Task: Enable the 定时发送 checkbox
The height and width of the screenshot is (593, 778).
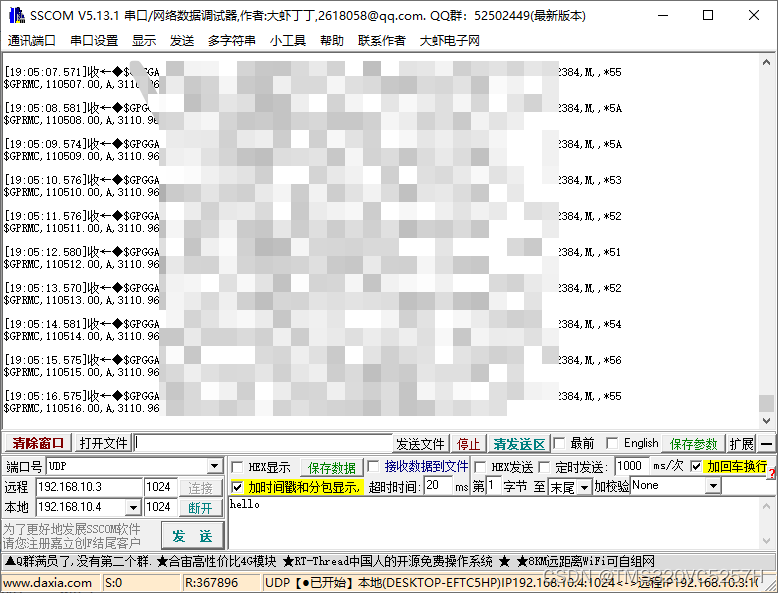Action: (x=544, y=467)
